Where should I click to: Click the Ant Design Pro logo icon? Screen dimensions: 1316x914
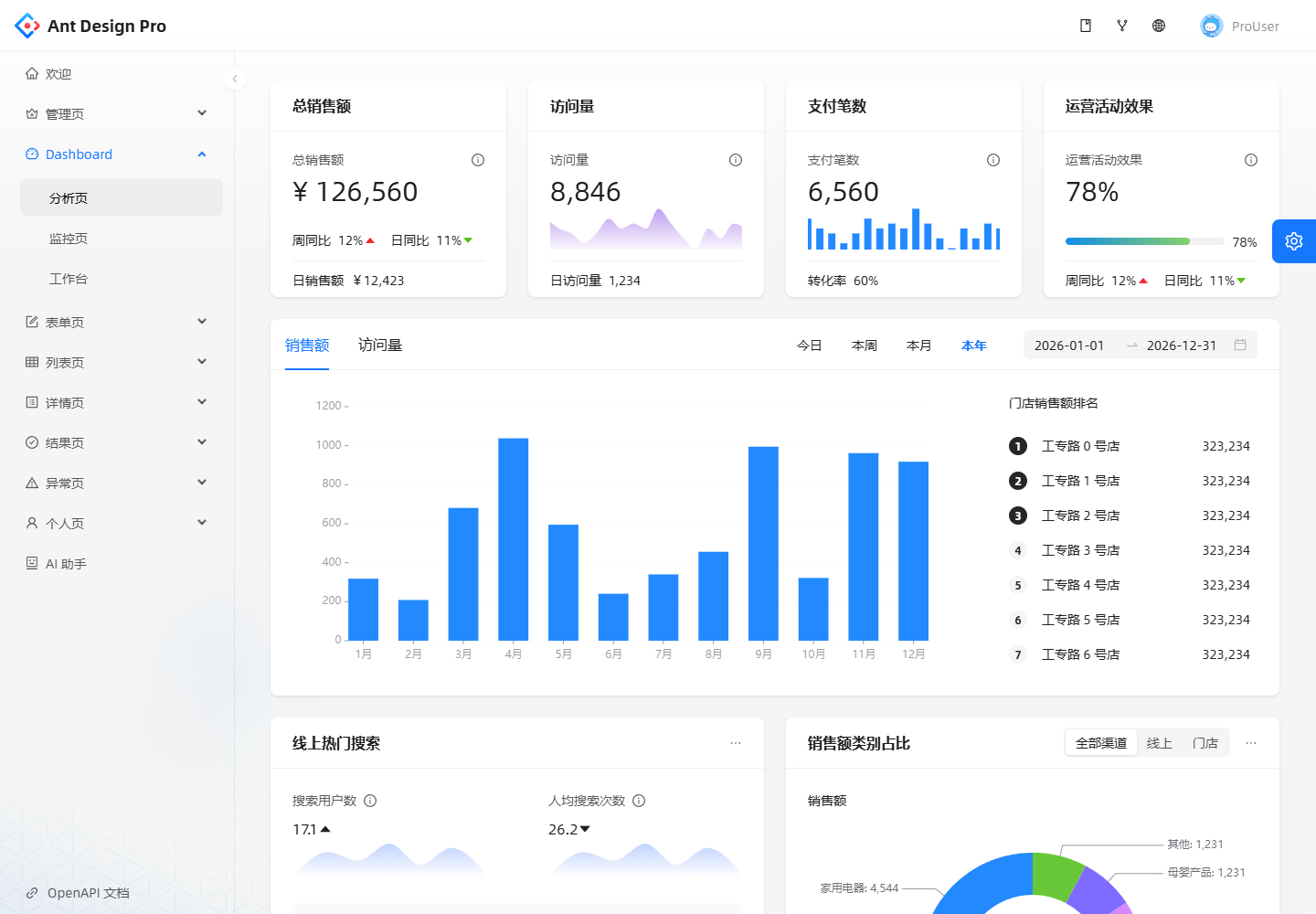point(27,26)
